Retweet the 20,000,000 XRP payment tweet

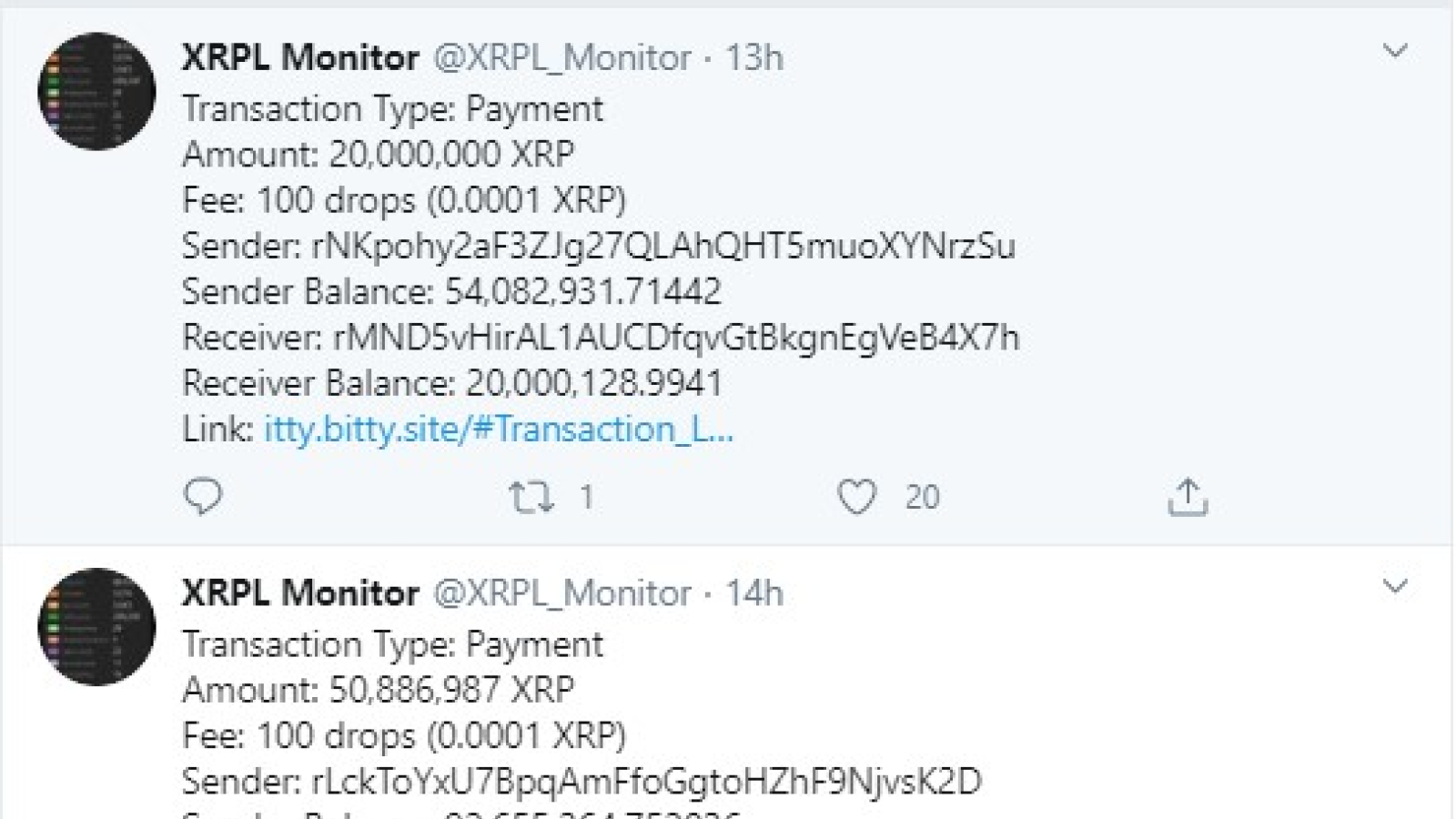pyautogui.click(x=531, y=497)
